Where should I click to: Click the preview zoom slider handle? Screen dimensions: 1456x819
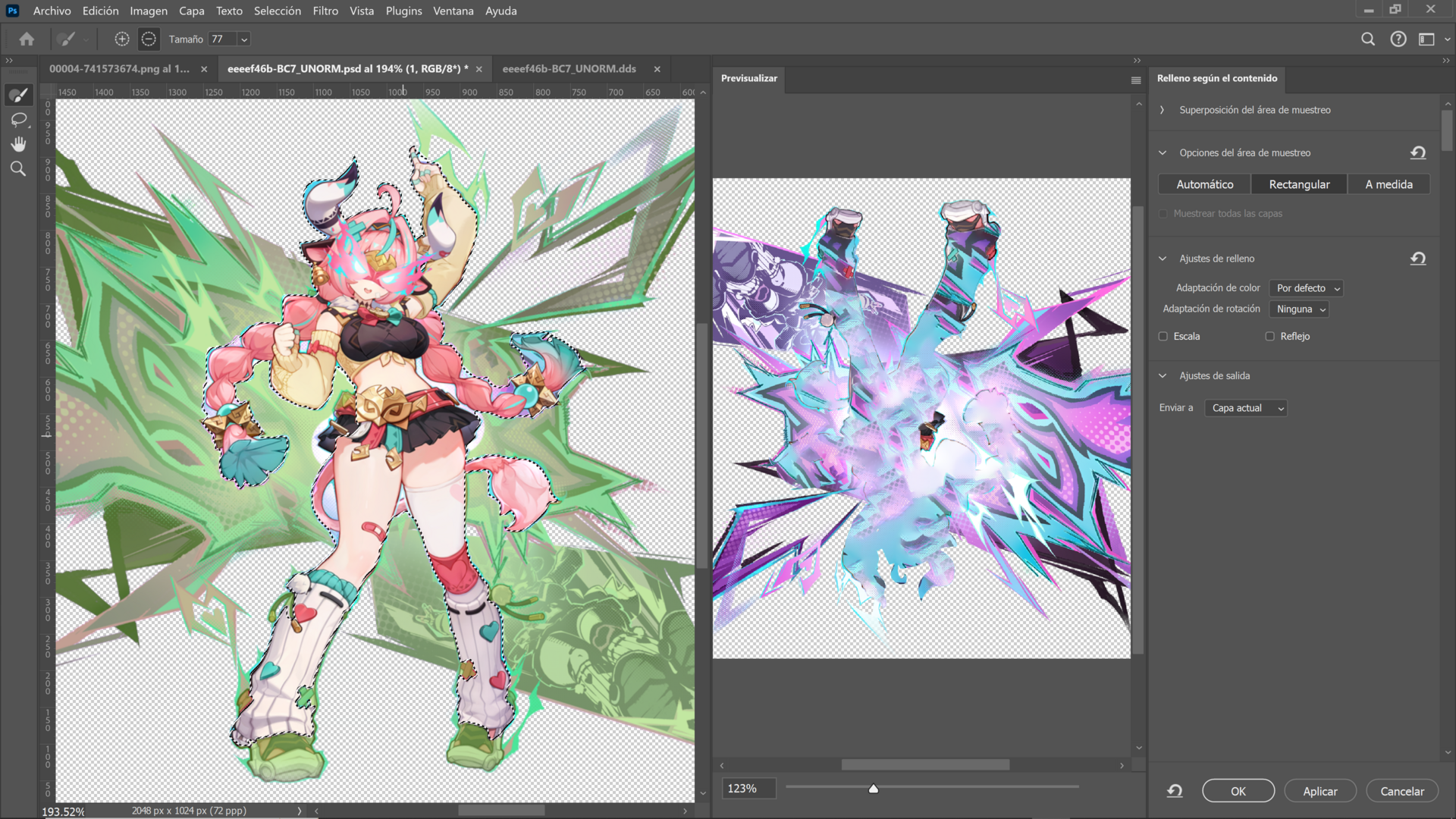pyautogui.click(x=874, y=789)
